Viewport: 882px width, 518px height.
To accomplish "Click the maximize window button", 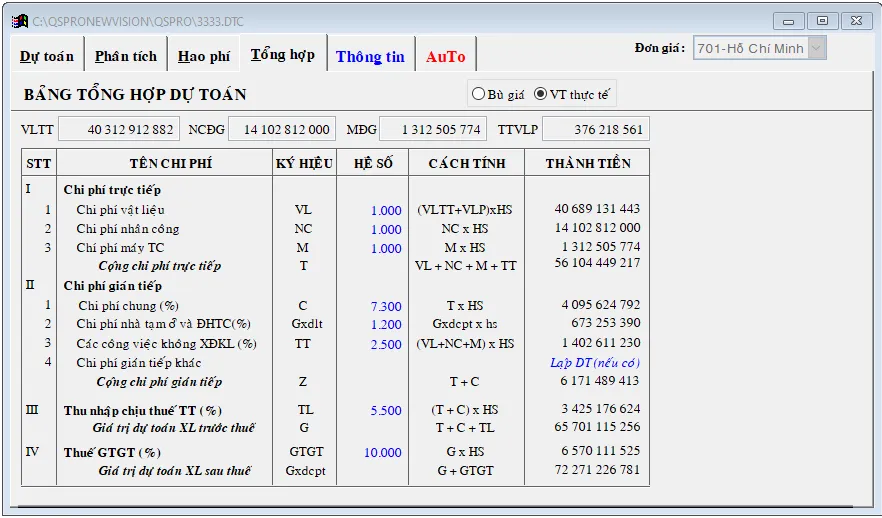I will 822,20.
